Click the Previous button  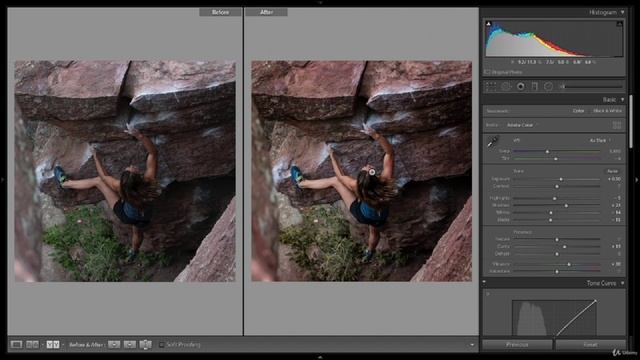coord(517,344)
